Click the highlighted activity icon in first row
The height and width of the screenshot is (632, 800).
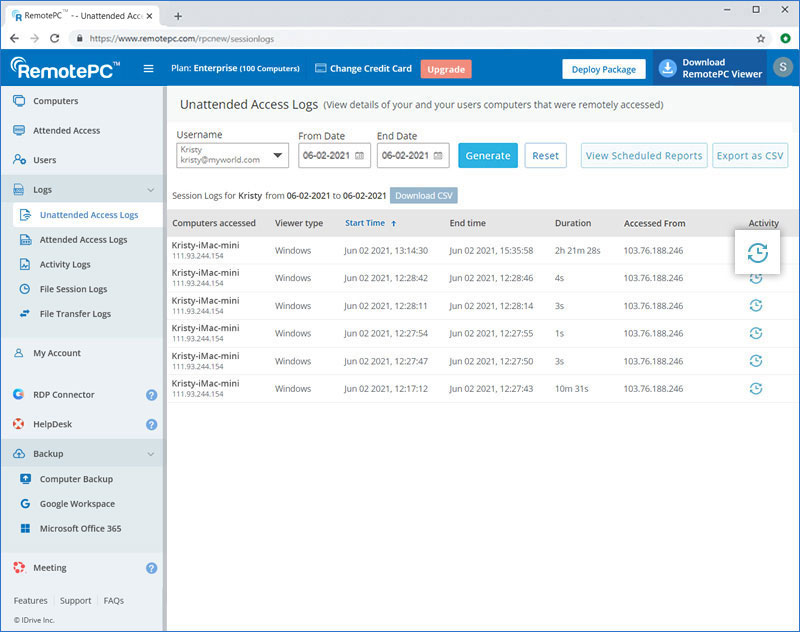click(757, 253)
